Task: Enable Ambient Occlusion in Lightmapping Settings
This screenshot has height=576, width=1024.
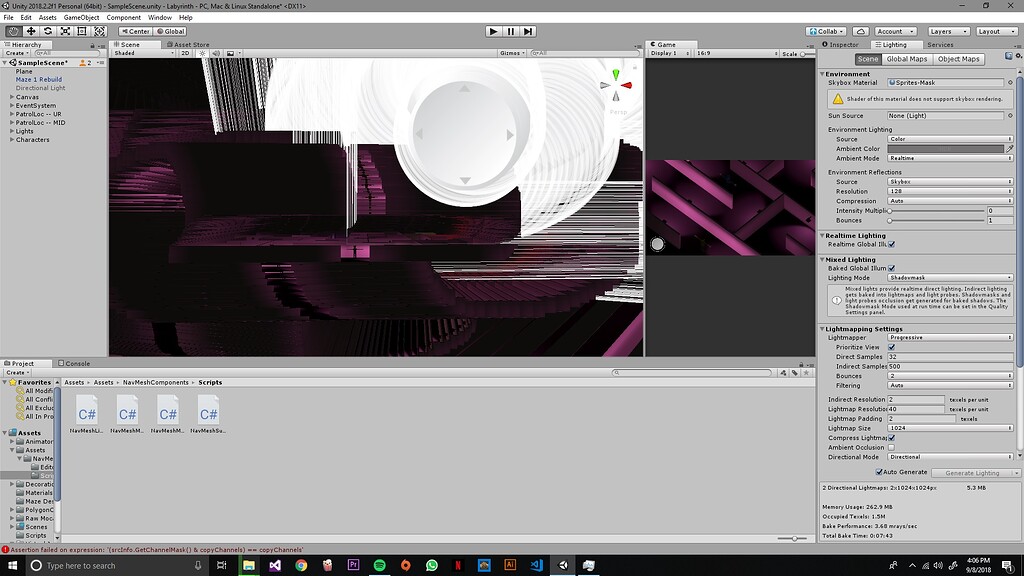Action: coord(891,448)
